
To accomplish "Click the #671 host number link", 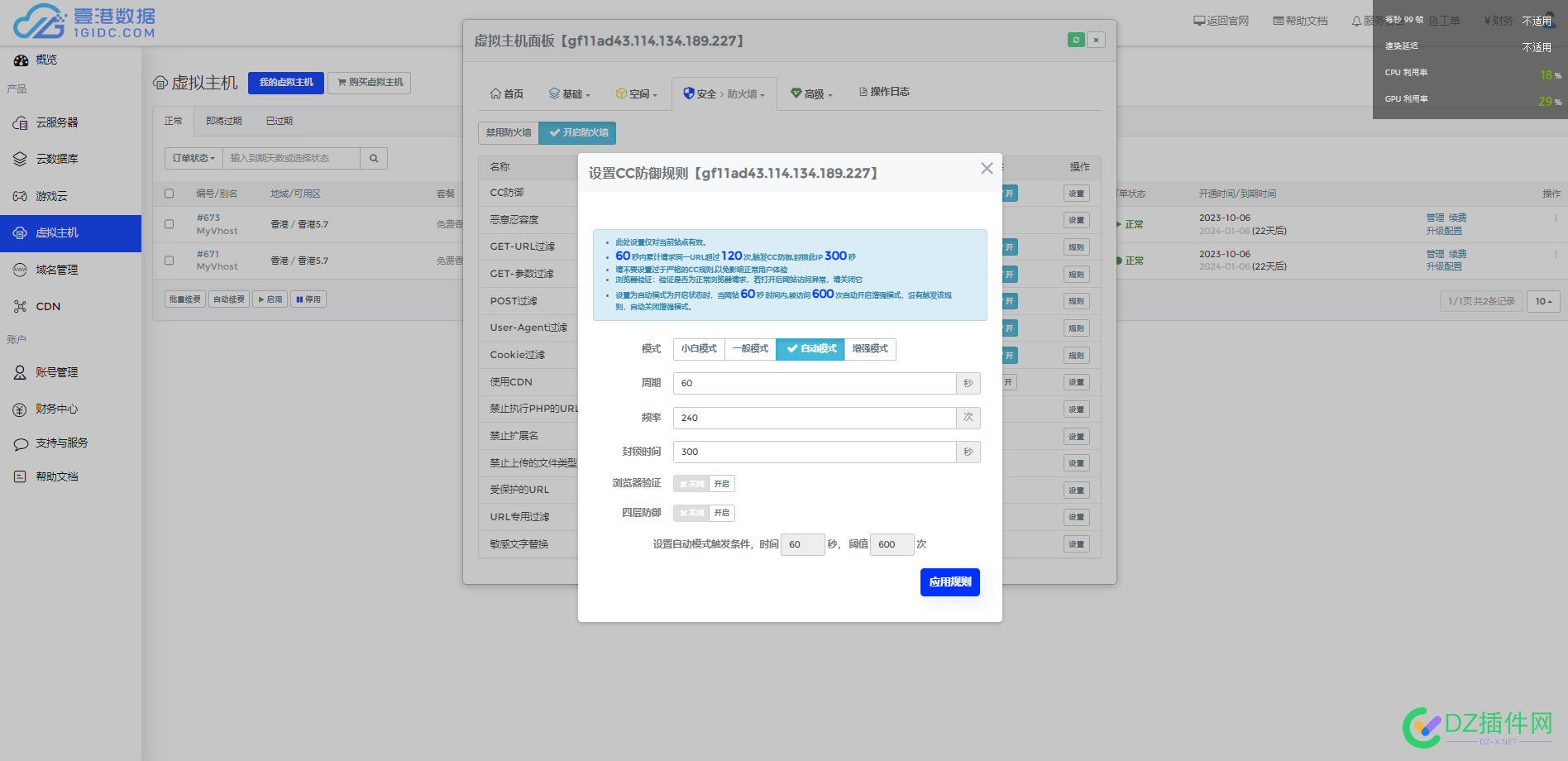I will [x=208, y=255].
